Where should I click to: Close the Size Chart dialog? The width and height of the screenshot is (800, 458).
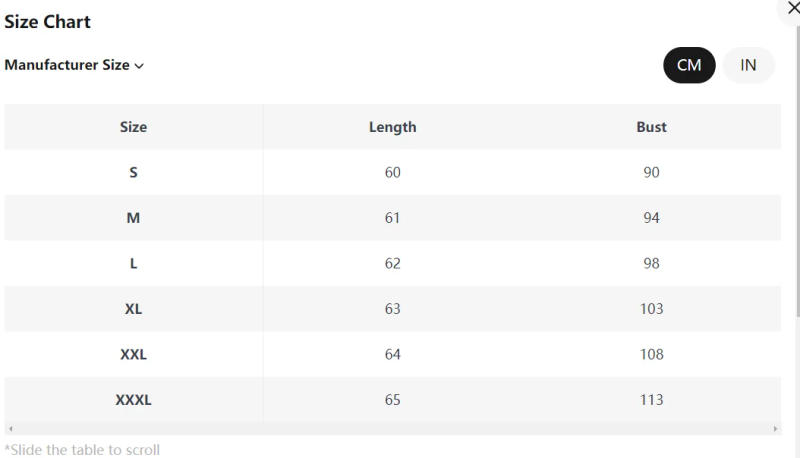tap(793, 9)
